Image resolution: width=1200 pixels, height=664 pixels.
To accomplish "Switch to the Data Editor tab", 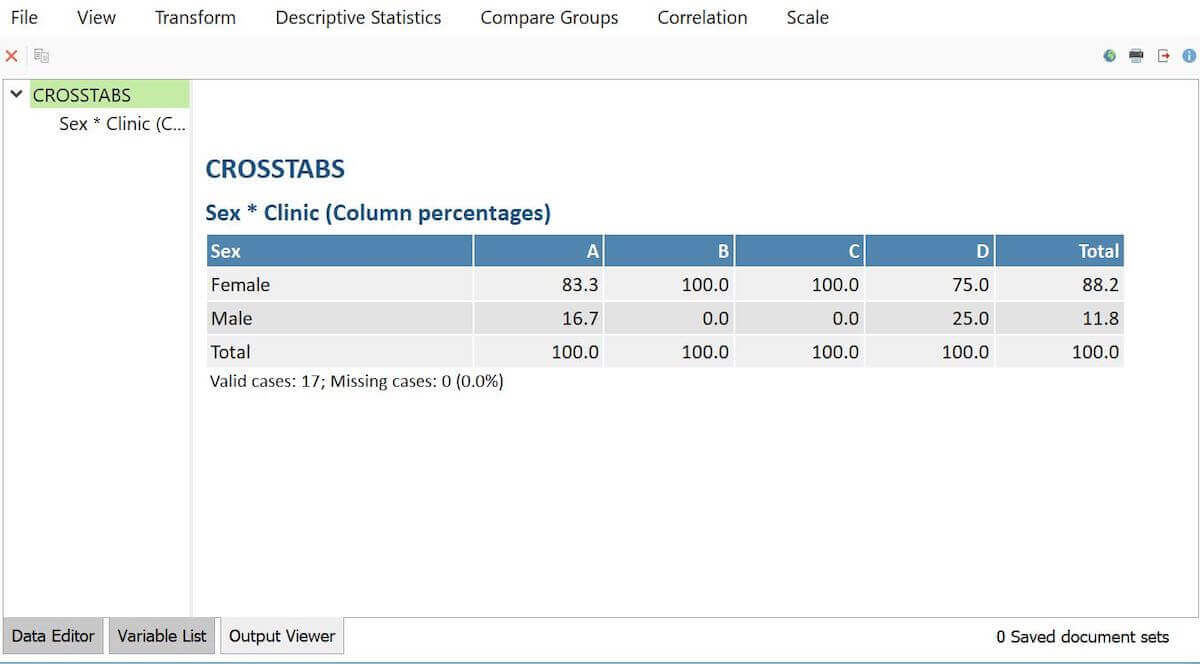I will coord(53,636).
